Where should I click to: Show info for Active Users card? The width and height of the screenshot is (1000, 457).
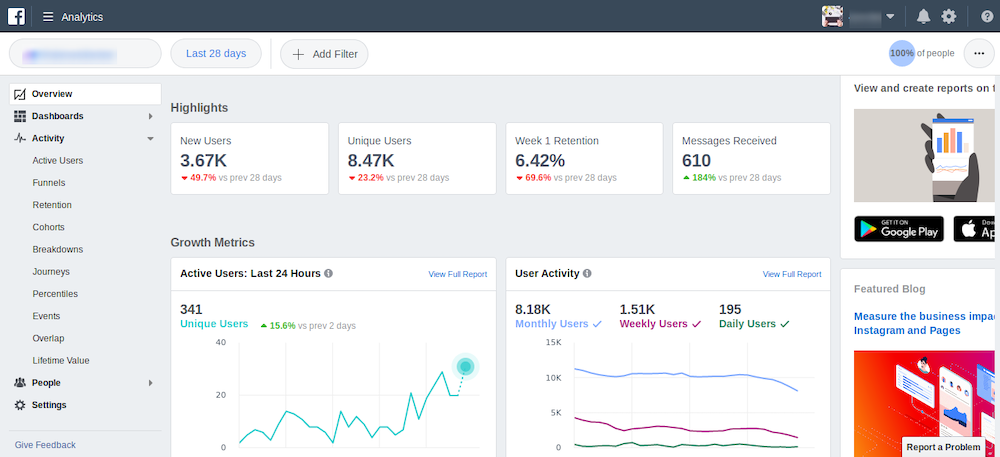[328, 273]
